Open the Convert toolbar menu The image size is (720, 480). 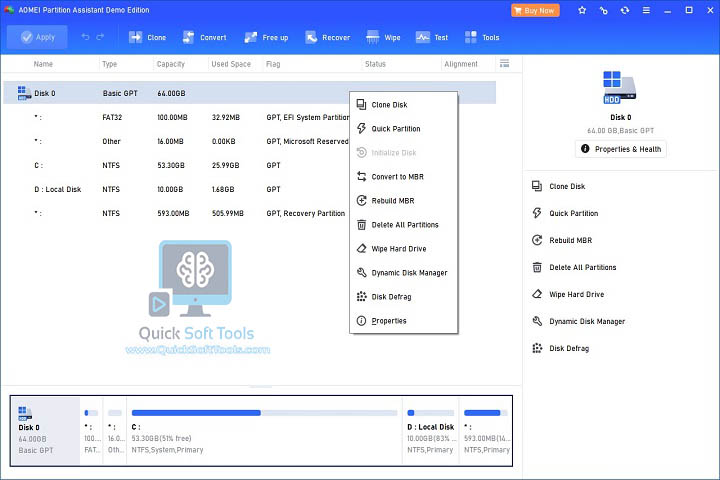point(204,37)
